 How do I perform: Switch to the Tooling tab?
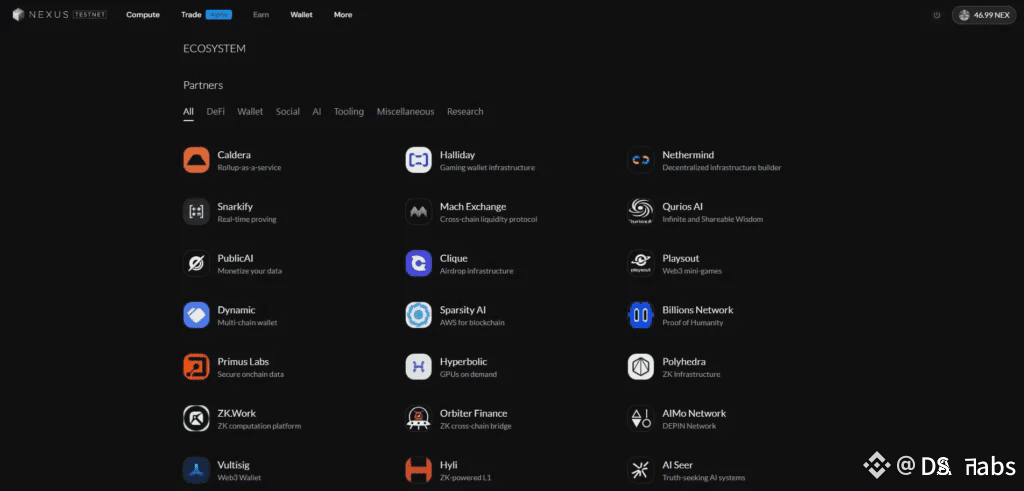349,112
